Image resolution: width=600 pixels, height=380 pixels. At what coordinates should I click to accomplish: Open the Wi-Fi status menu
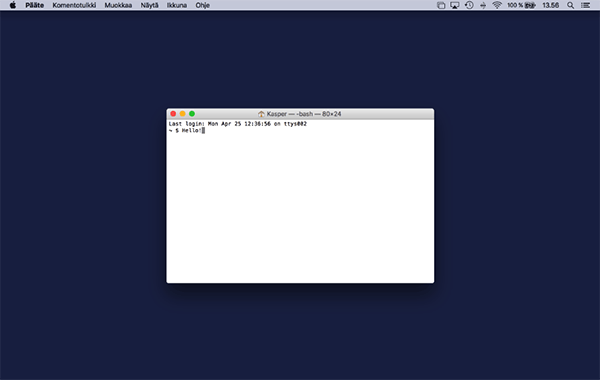click(497, 5)
